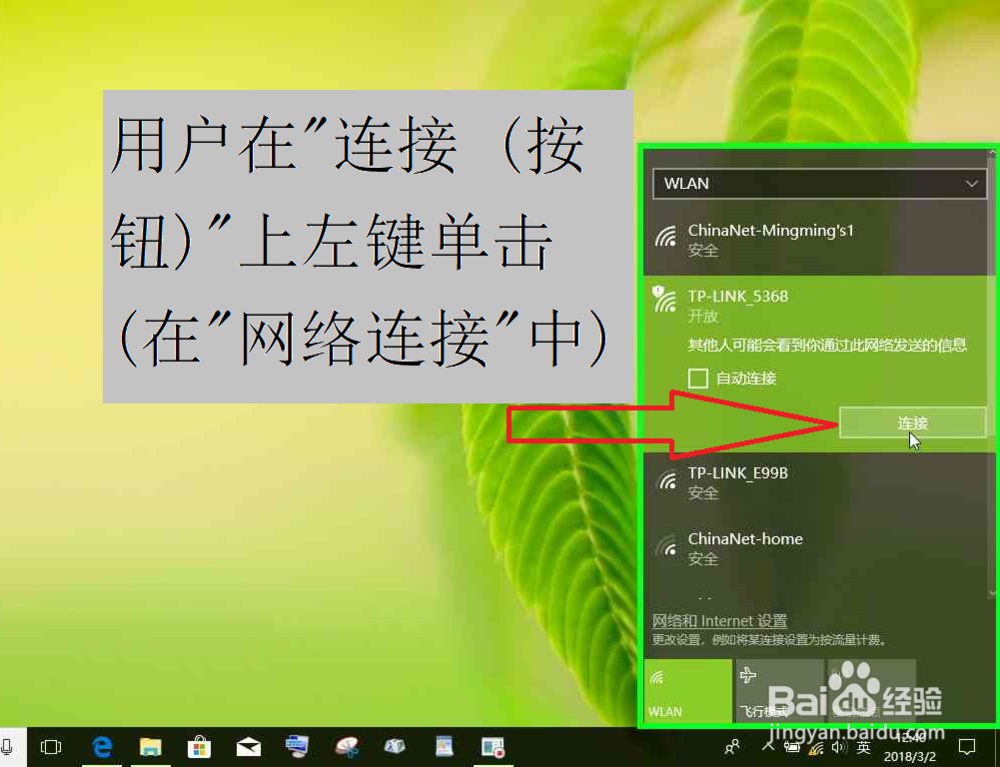Click the Task View icon
1000x767 pixels.
click(x=51, y=746)
